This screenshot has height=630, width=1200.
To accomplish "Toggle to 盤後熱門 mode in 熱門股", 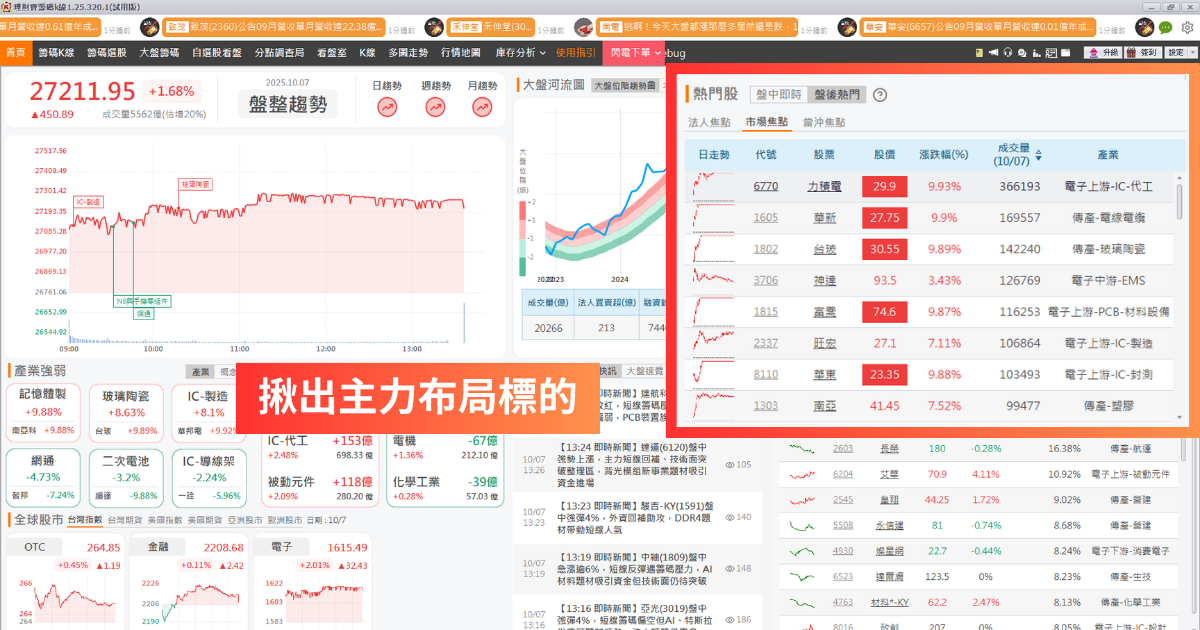I will (837, 95).
